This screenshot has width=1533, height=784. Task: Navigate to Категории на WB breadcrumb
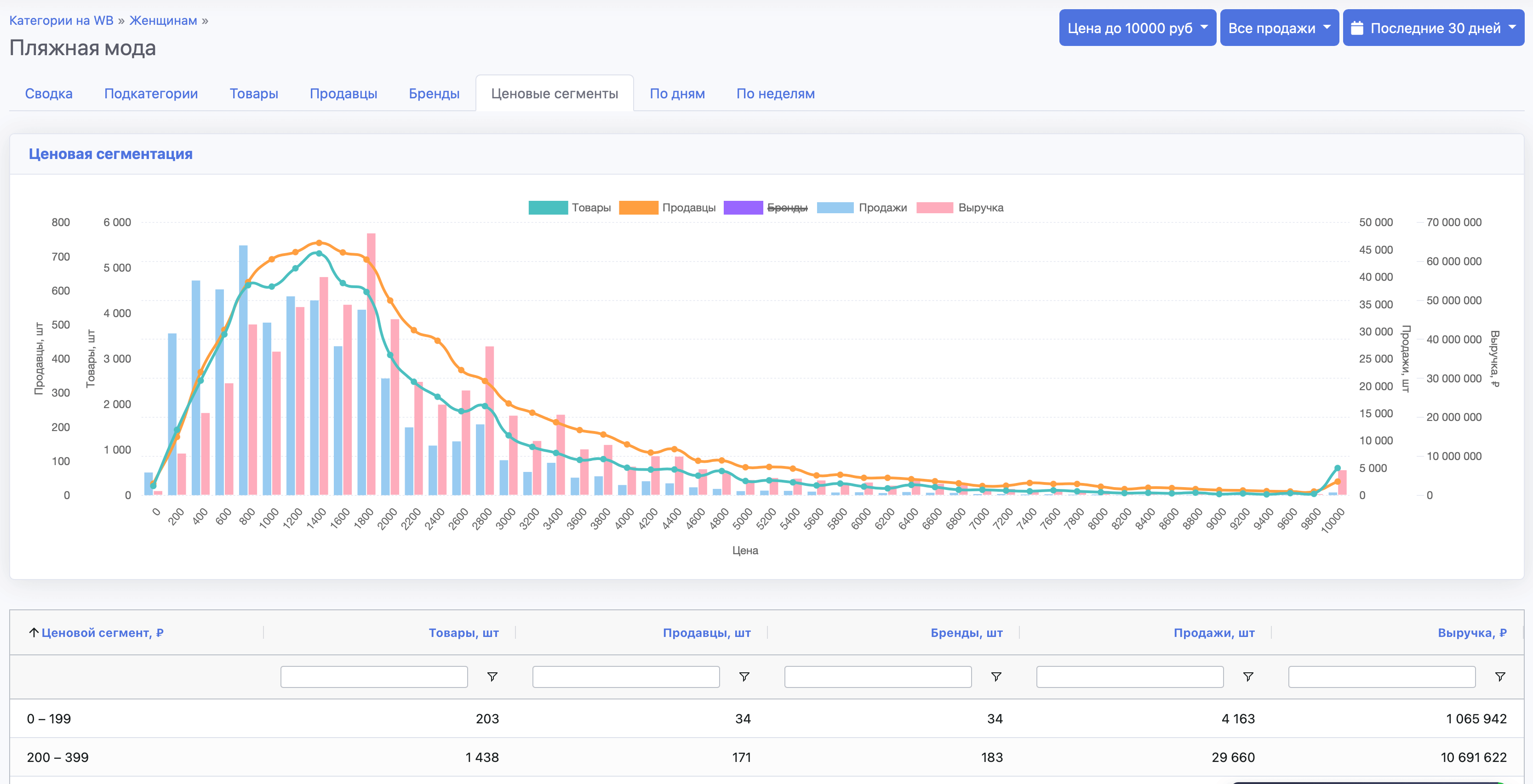[60, 20]
